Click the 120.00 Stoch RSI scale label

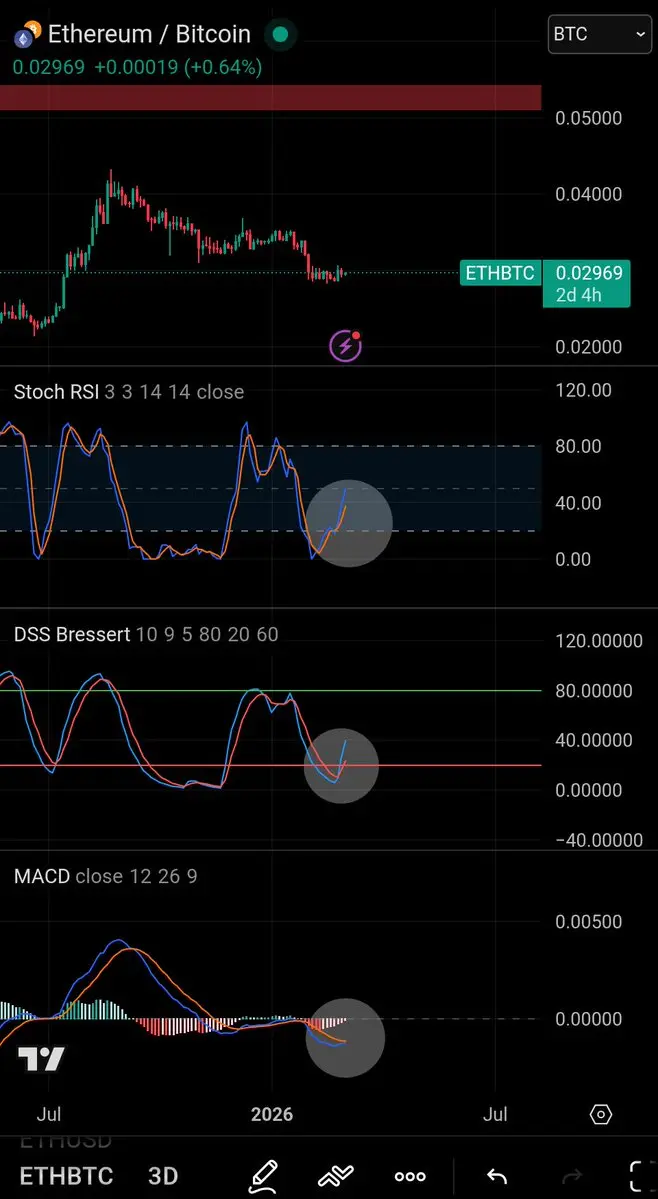click(x=583, y=391)
